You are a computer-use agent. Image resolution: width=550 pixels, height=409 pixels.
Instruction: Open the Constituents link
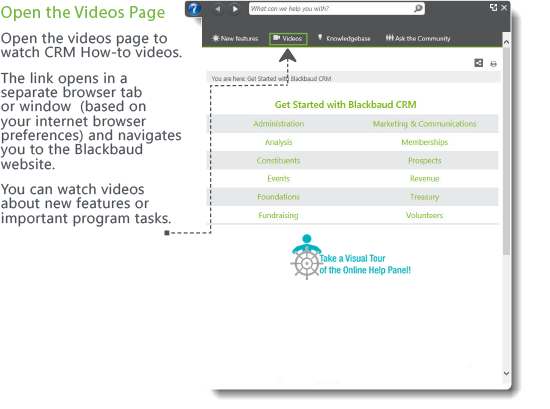coord(279,161)
